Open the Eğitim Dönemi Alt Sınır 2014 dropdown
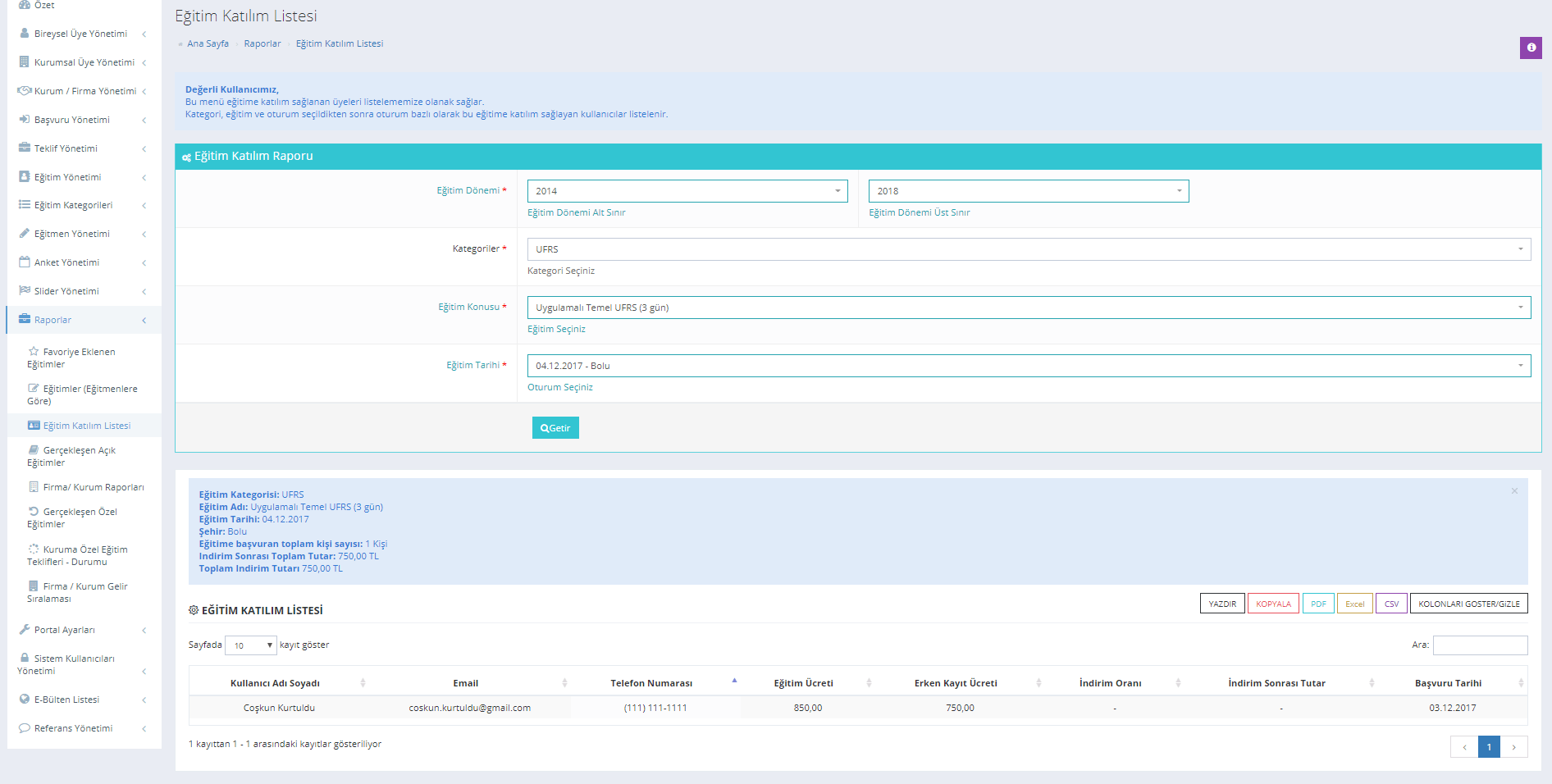The image size is (1552, 784). pyautogui.click(x=687, y=190)
